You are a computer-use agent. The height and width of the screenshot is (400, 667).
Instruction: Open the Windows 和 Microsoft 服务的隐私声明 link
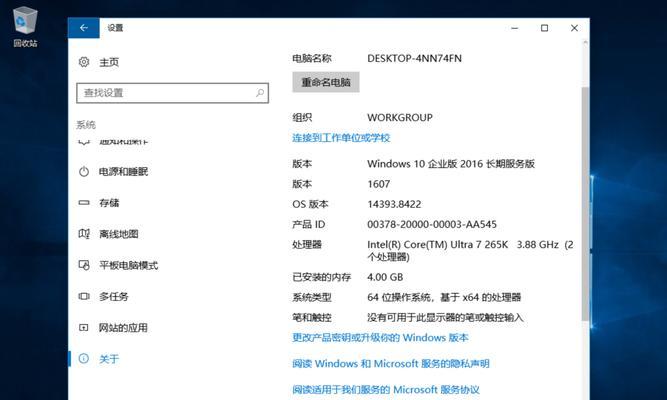tap(391, 364)
